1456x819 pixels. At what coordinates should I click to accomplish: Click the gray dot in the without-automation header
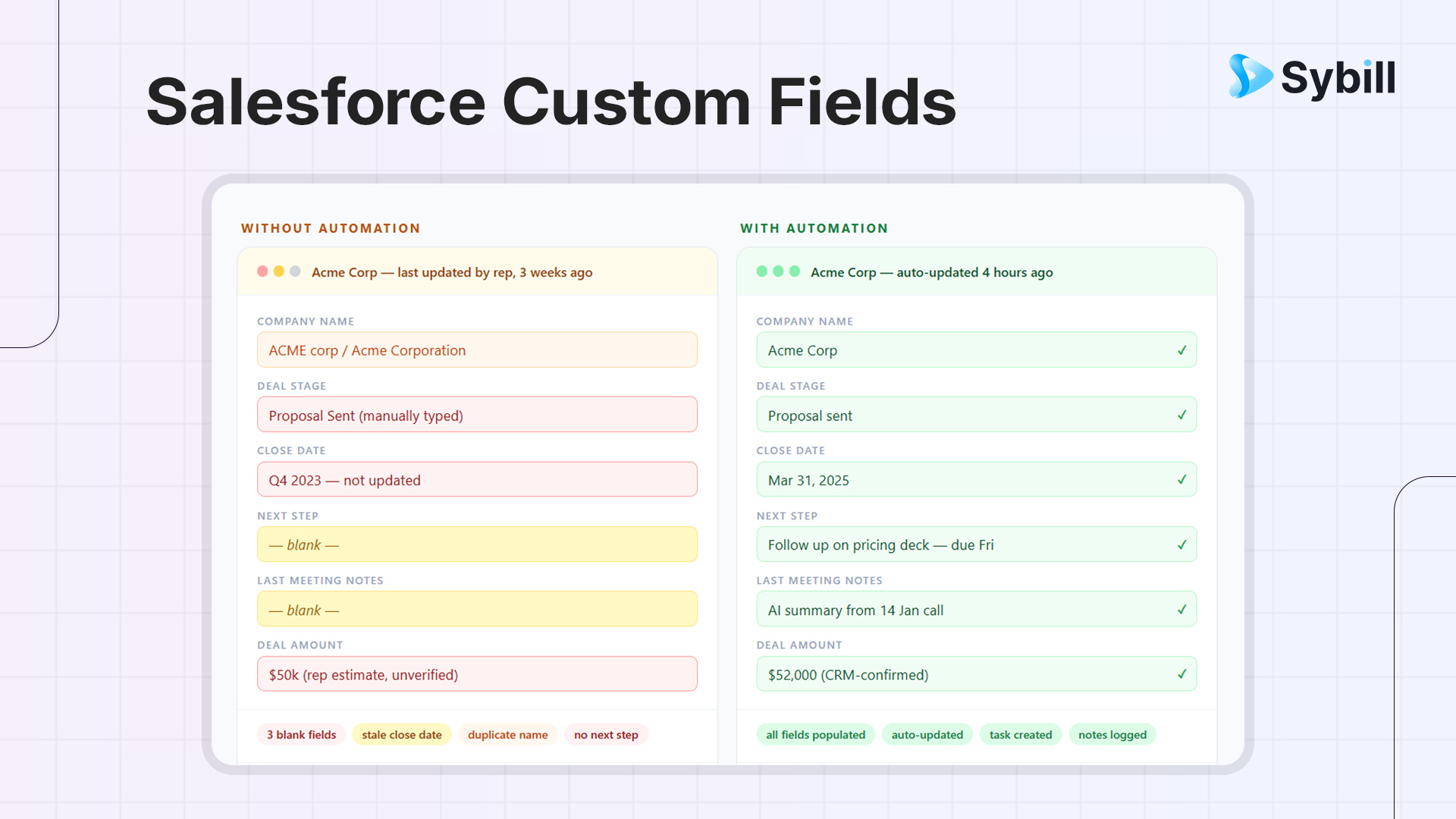point(295,271)
